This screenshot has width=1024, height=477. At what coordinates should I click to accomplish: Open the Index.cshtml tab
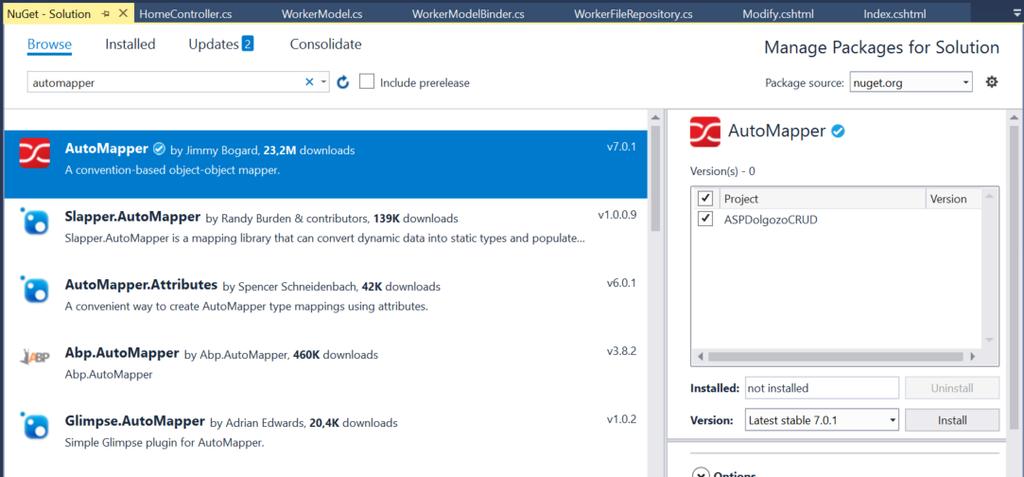(x=895, y=14)
